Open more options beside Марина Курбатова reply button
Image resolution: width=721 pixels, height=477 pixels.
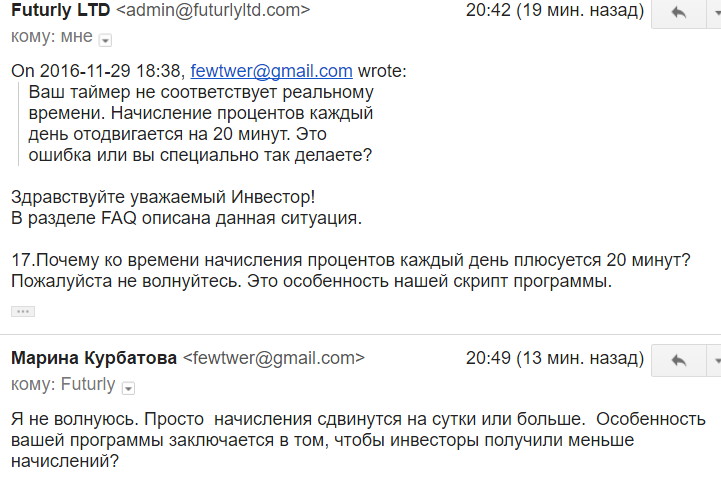[x=714, y=360]
